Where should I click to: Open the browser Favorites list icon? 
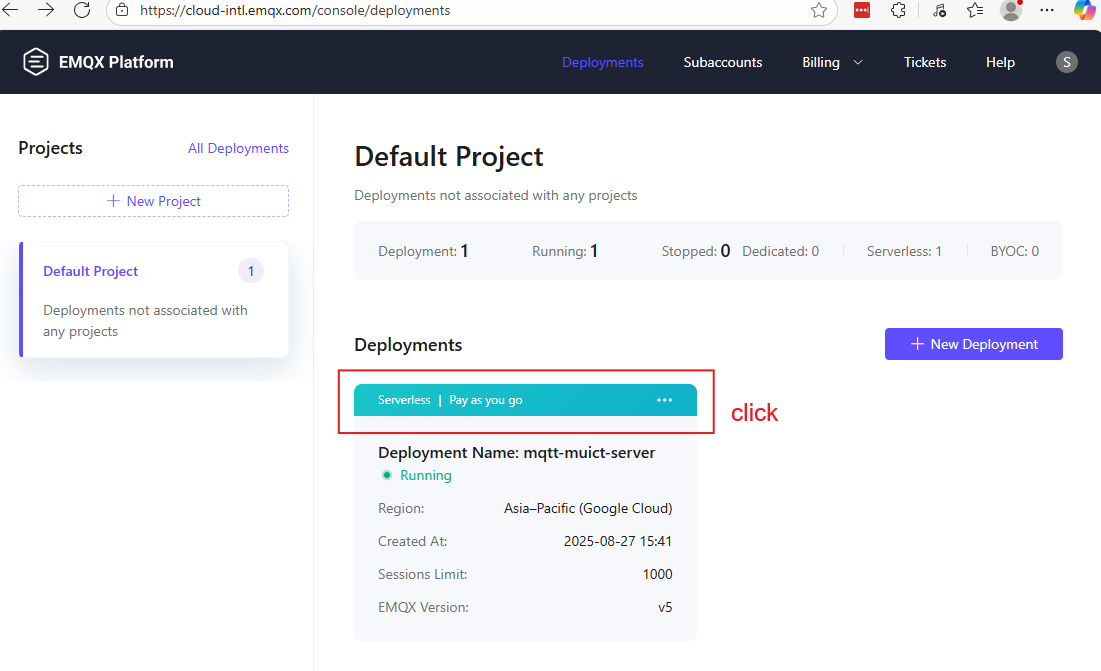click(x=975, y=11)
